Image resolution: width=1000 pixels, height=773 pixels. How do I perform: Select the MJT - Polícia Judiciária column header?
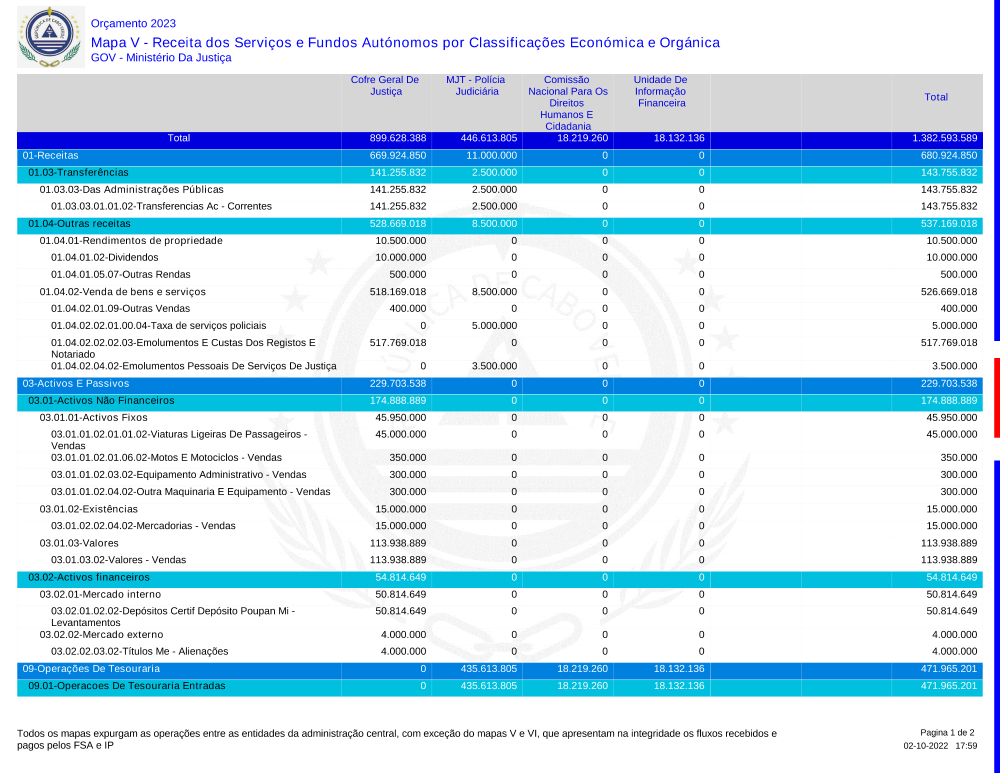475,86
